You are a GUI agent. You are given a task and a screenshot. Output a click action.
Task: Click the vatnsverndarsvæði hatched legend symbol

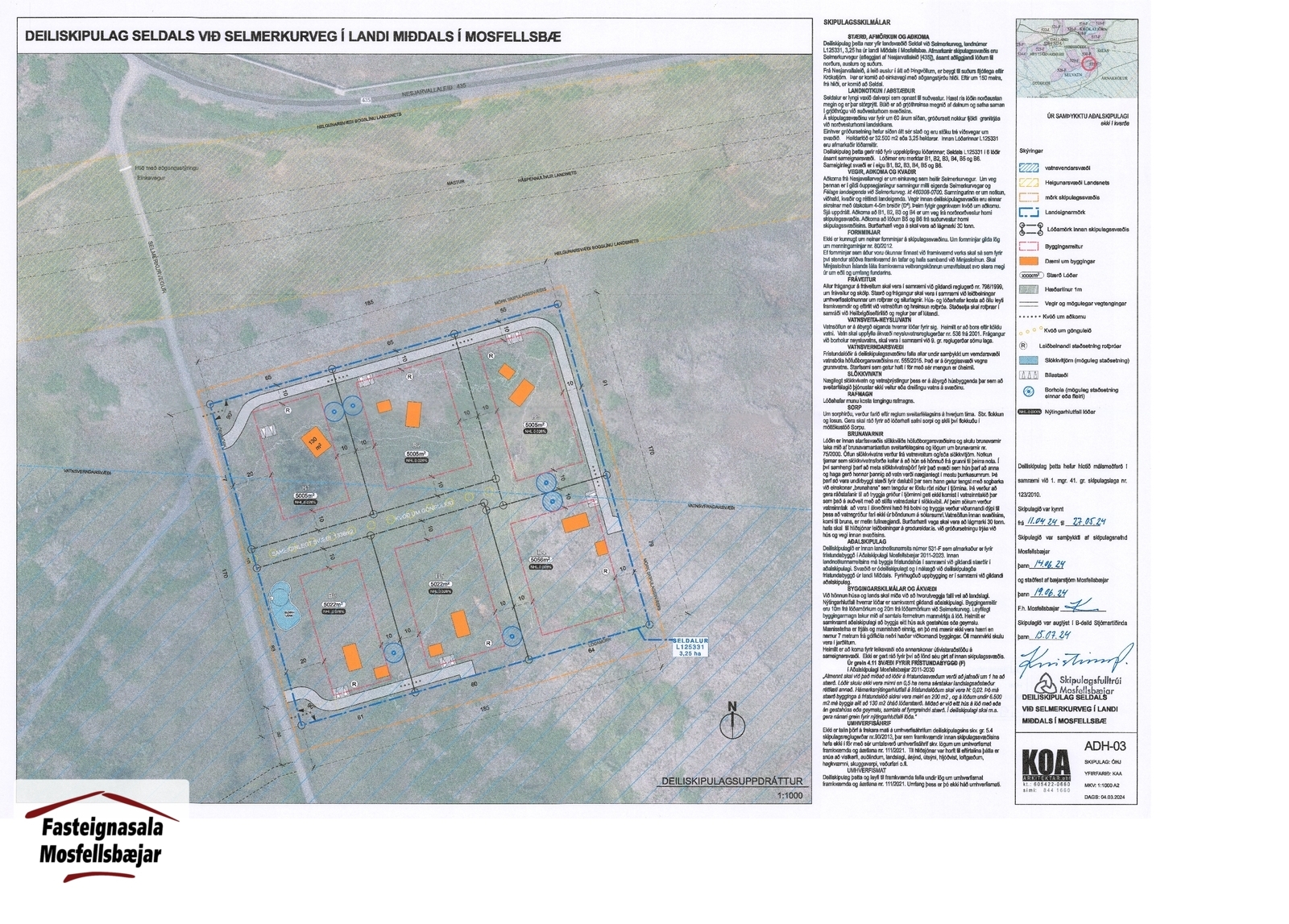coord(1027,168)
